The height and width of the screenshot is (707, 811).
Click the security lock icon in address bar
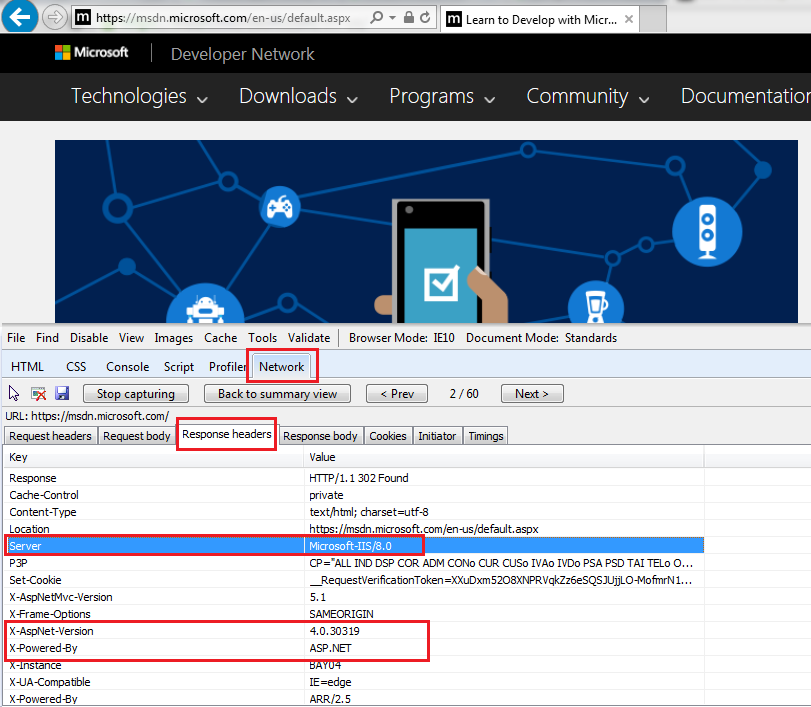click(x=407, y=18)
